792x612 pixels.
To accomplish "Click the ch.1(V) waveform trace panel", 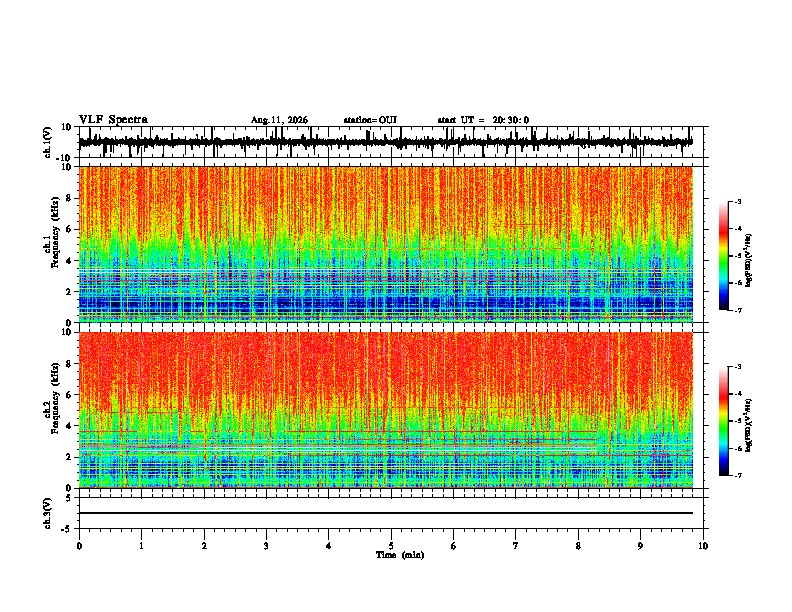I will point(393,142).
